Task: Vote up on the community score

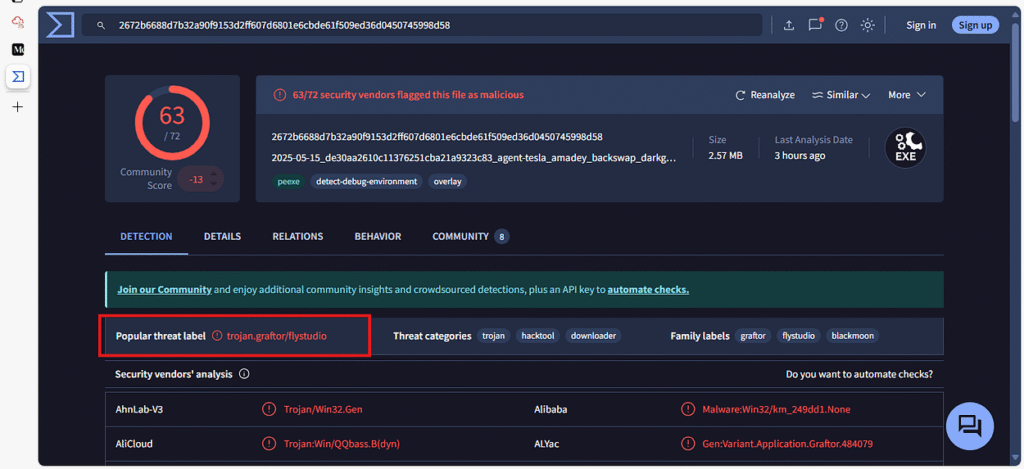Action: point(214,172)
